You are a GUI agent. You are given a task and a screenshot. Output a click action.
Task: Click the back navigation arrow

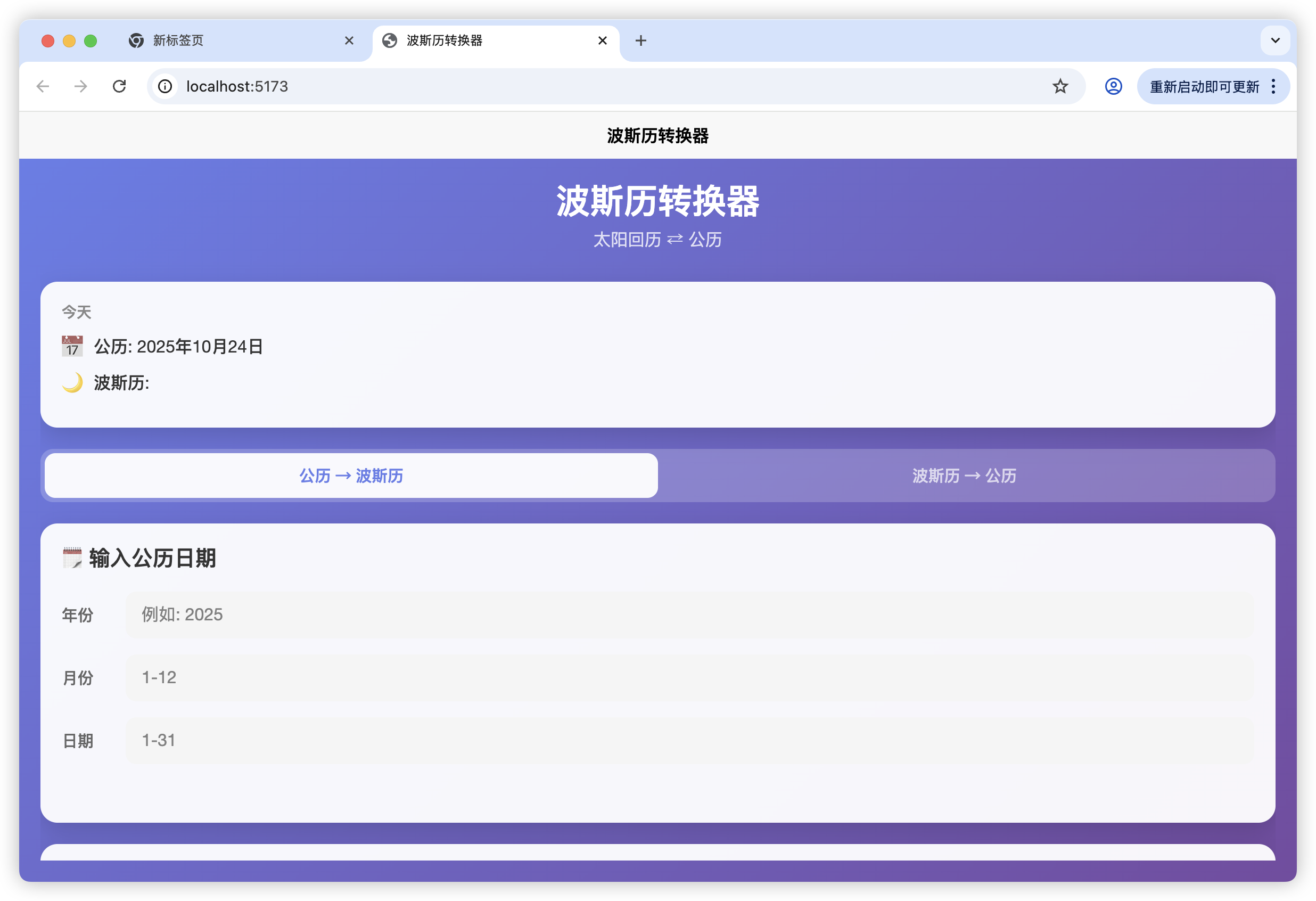[43, 86]
